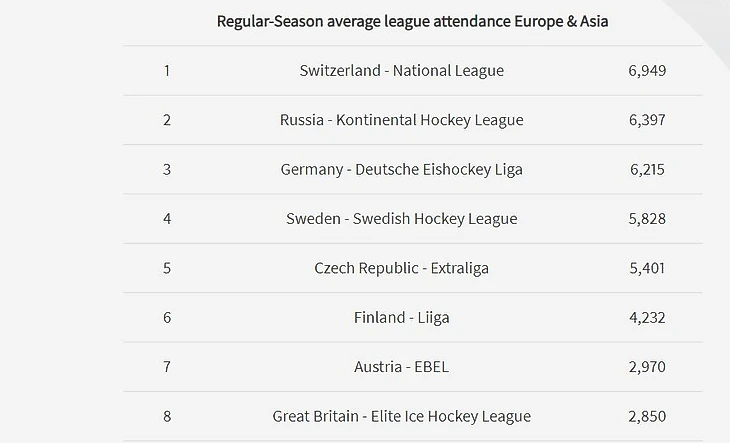Click the 6,949 attendance value

(x=647, y=70)
